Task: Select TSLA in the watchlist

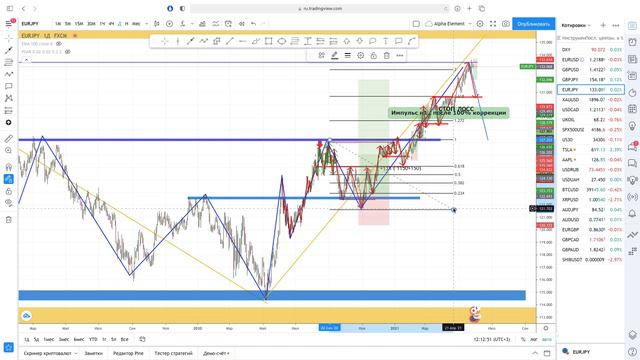Action: 591,150
